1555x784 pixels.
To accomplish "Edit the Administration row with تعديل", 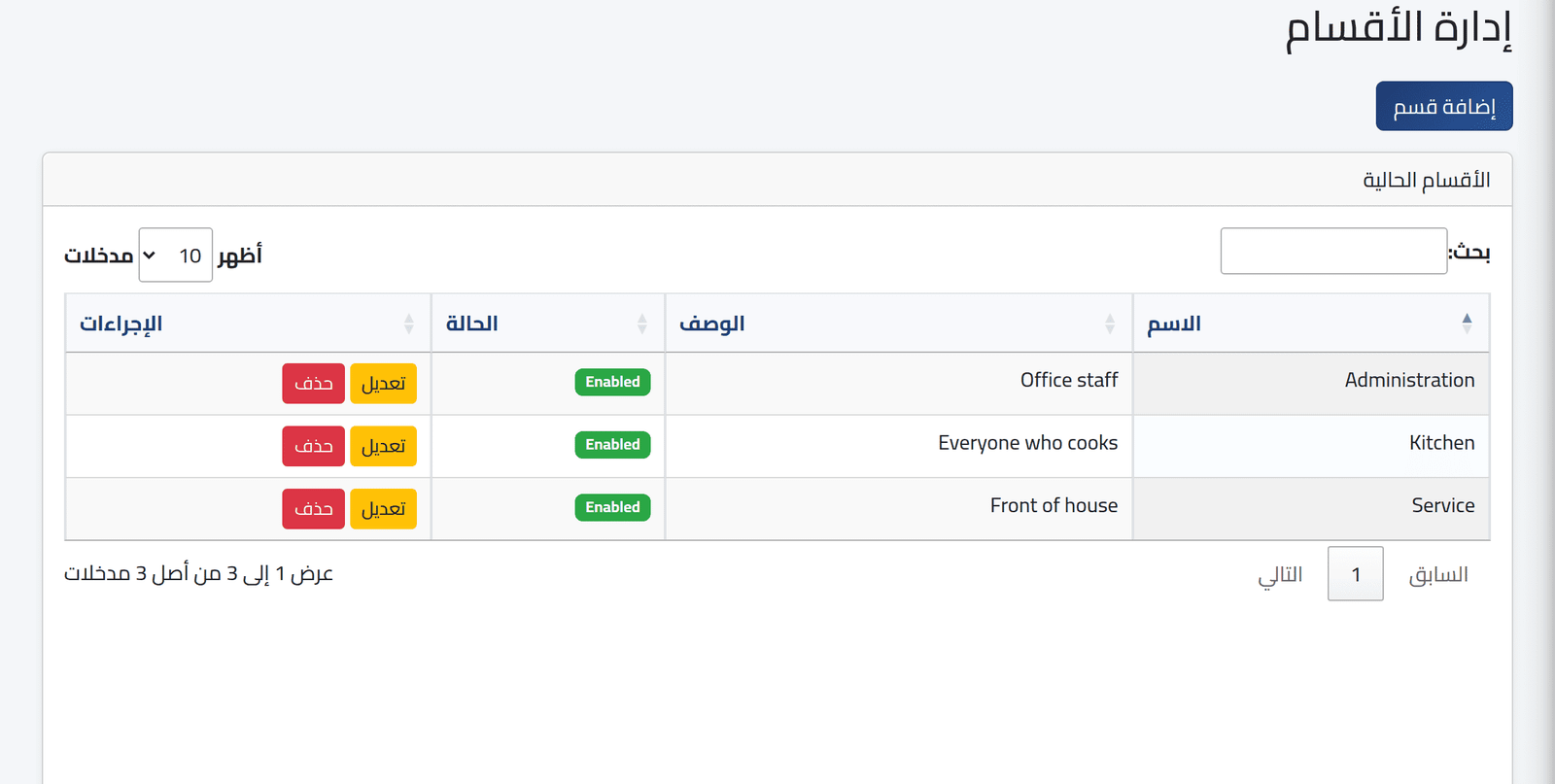I will click(x=384, y=384).
